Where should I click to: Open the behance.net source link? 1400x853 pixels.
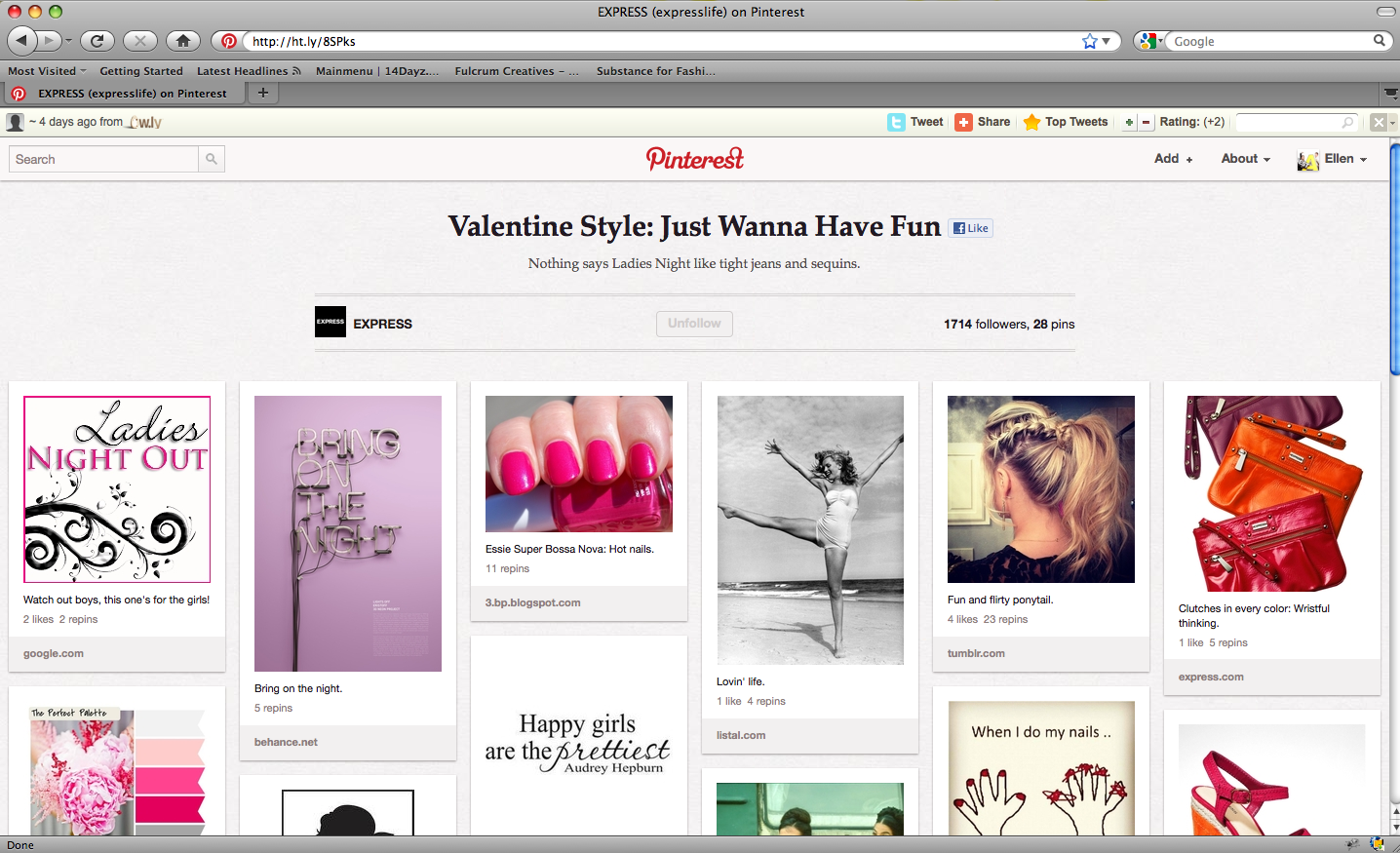click(286, 742)
